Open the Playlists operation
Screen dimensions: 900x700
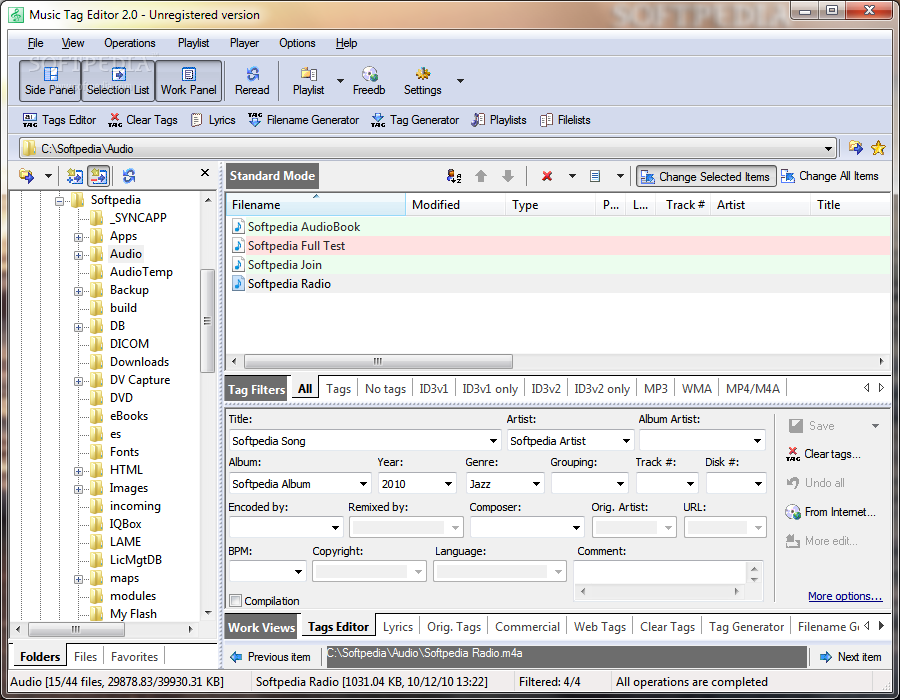tap(498, 120)
